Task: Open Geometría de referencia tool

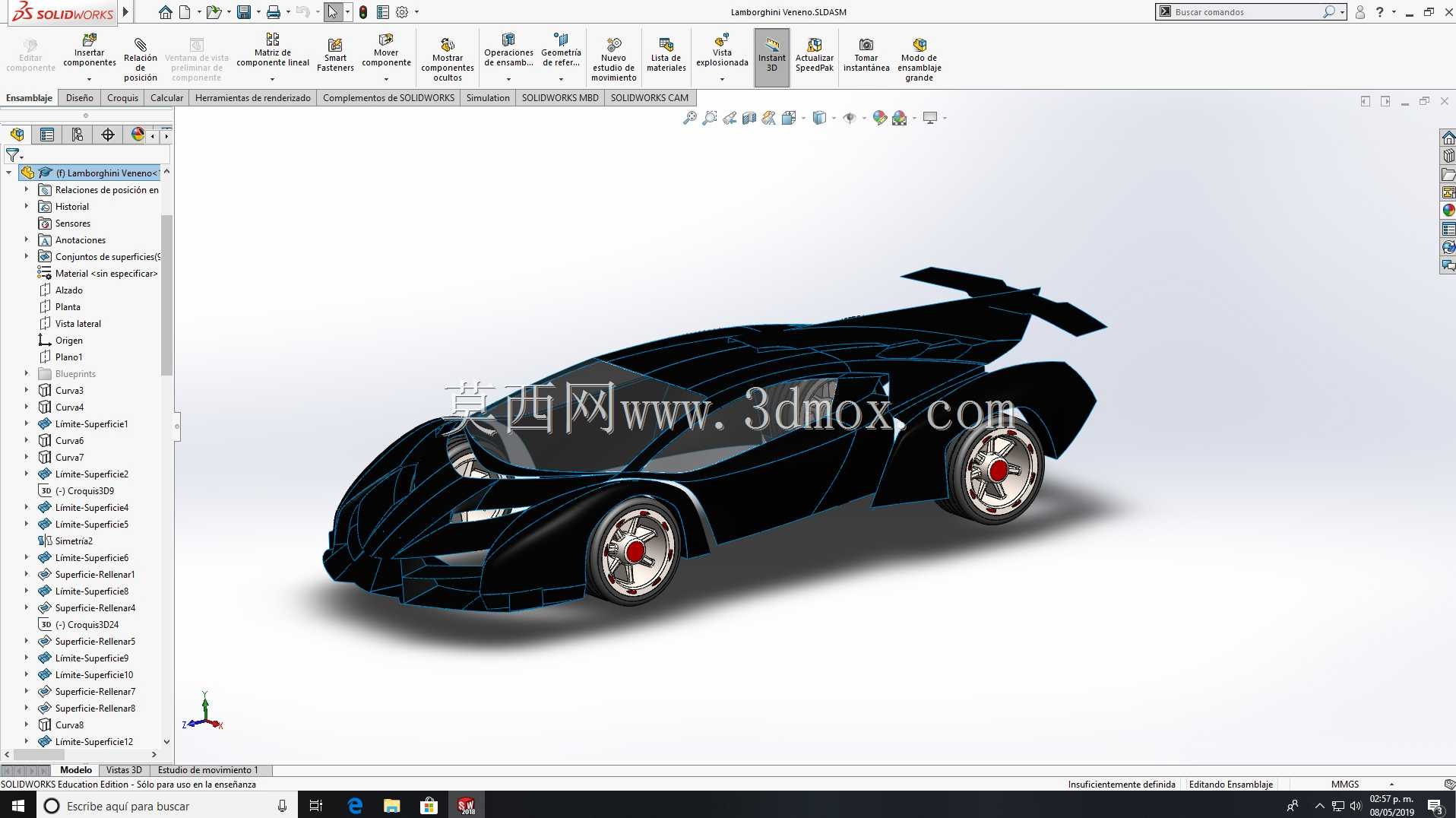Action: click(x=561, y=52)
